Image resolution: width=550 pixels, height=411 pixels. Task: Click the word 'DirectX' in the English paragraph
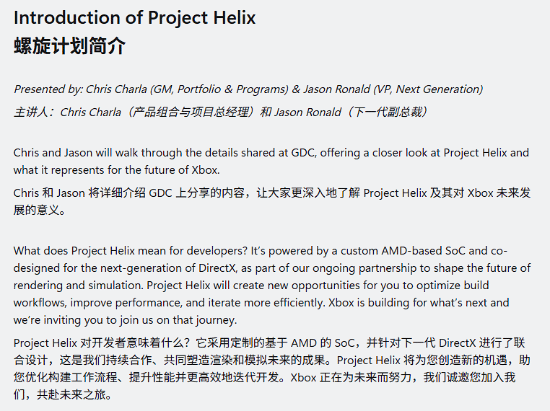(217, 268)
